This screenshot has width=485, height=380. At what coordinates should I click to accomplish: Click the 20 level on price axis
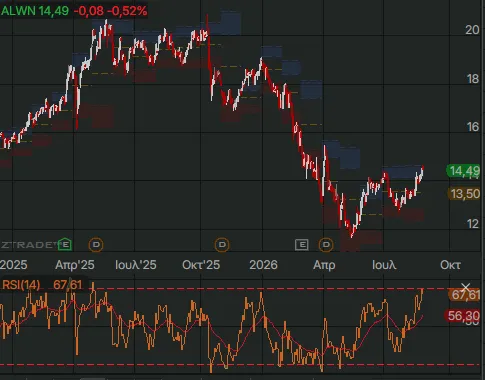472,30
